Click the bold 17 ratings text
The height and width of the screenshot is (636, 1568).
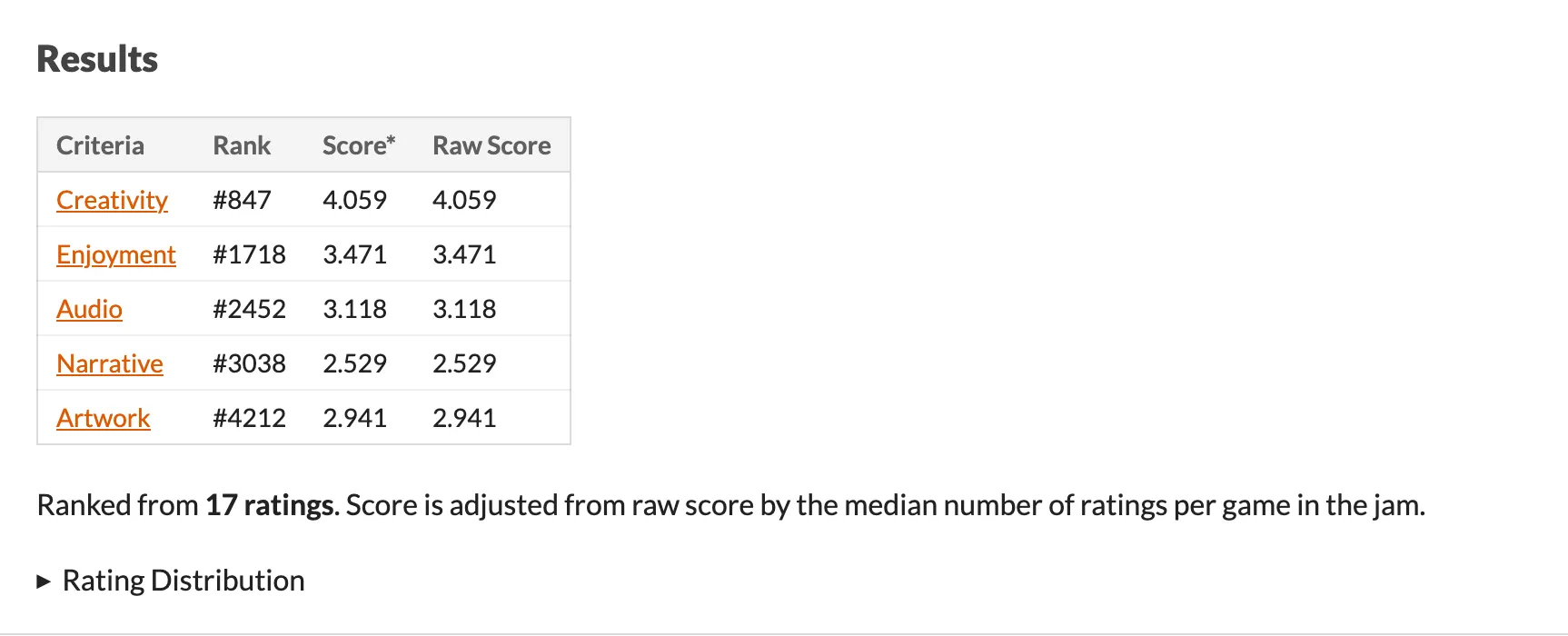click(268, 504)
